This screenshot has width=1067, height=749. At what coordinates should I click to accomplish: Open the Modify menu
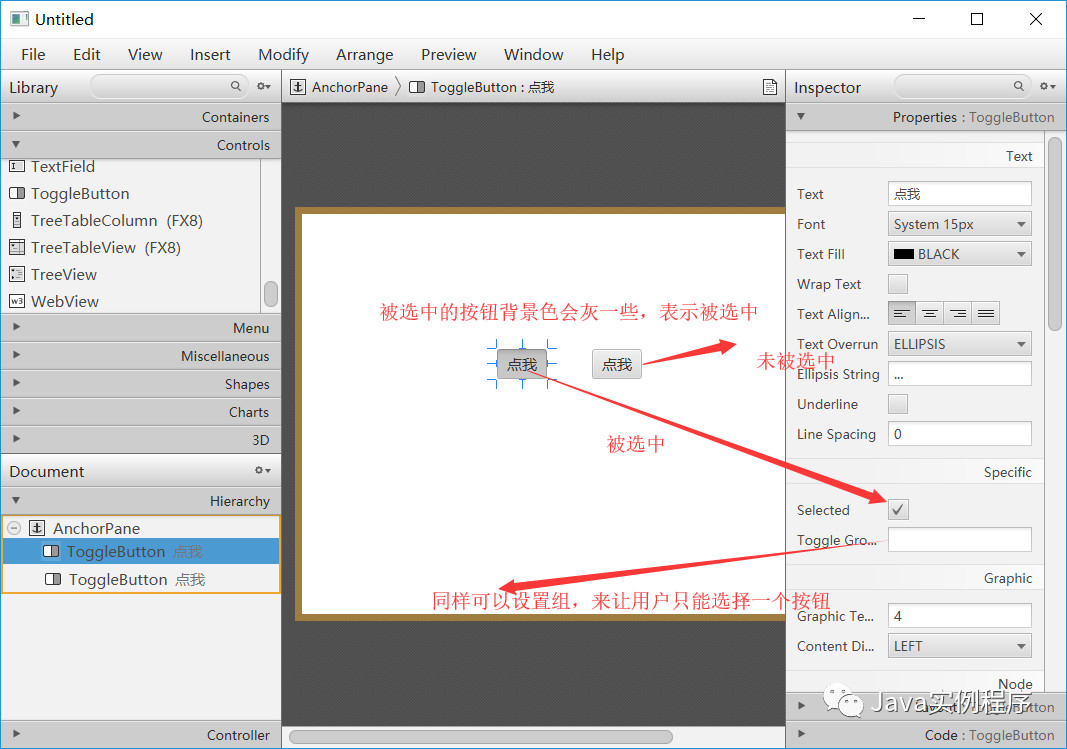point(283,55)
